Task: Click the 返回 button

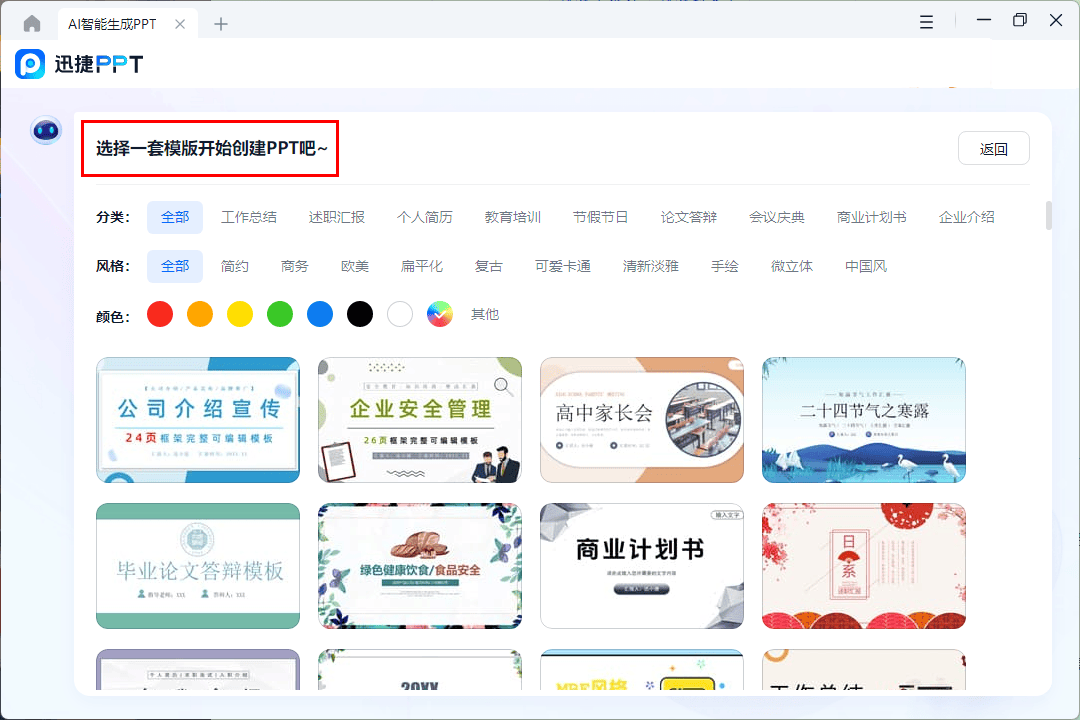Action: pos(993,148)
